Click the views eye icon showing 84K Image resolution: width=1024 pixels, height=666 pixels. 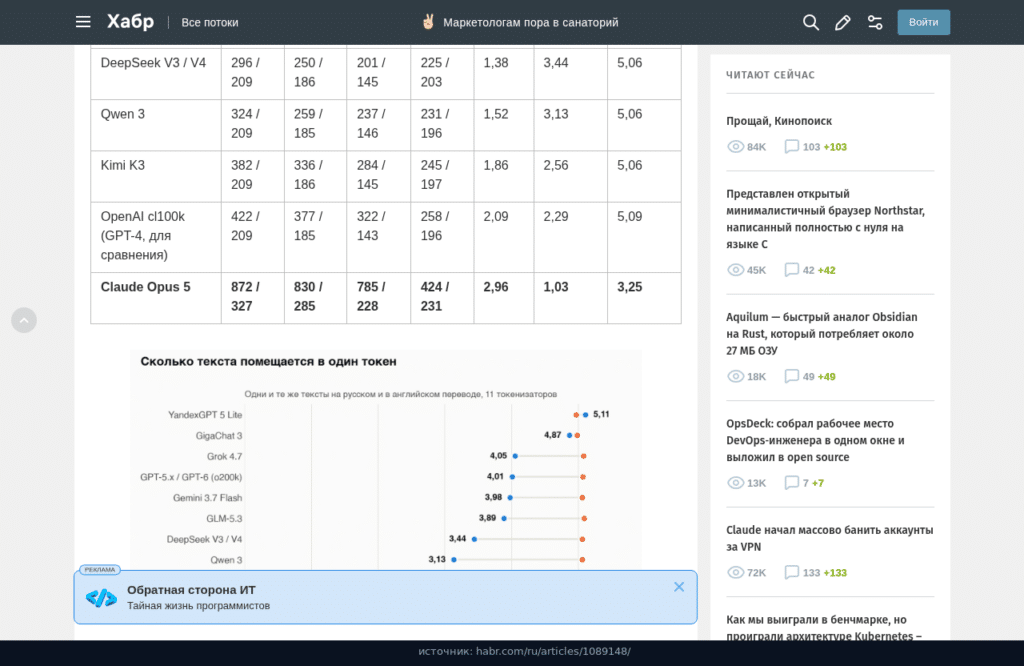735,146
